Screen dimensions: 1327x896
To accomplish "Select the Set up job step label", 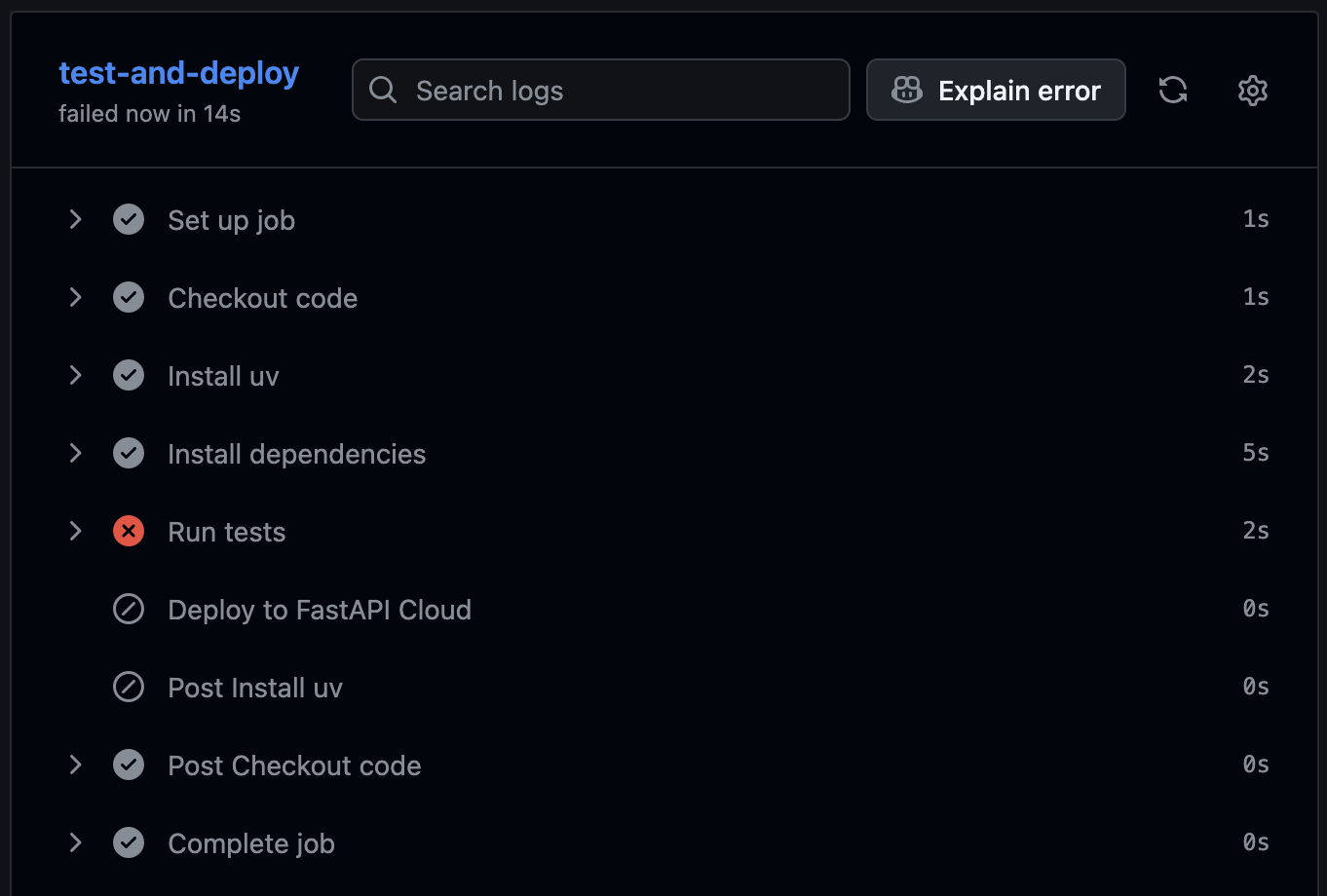I will click(232, 221).
